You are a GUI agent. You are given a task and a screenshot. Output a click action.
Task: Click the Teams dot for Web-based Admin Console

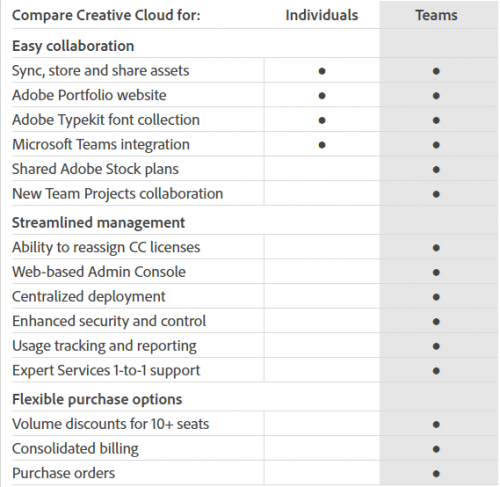click(x=436, y=272)
